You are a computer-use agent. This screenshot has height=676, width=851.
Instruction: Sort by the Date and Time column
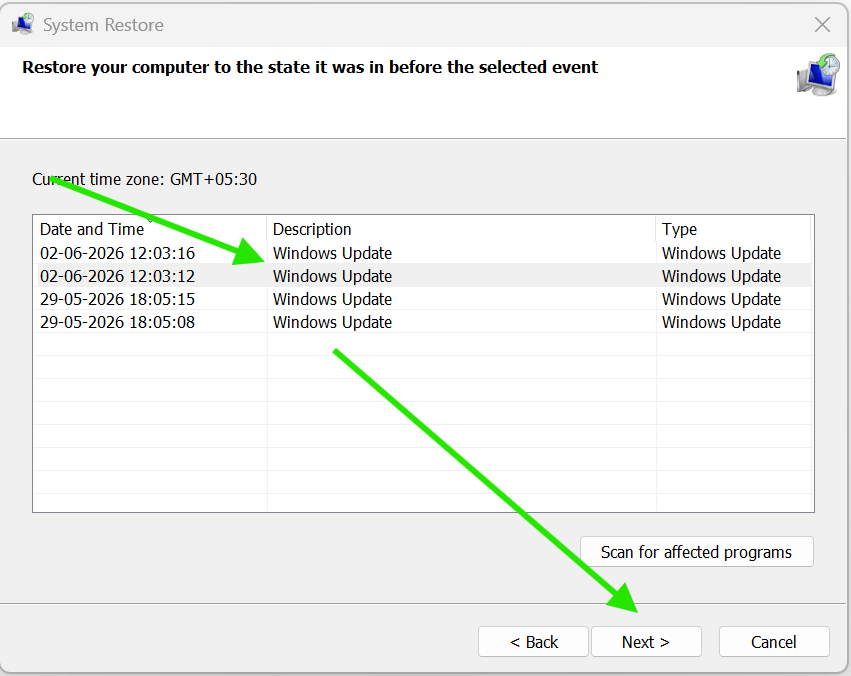[150, 229]
